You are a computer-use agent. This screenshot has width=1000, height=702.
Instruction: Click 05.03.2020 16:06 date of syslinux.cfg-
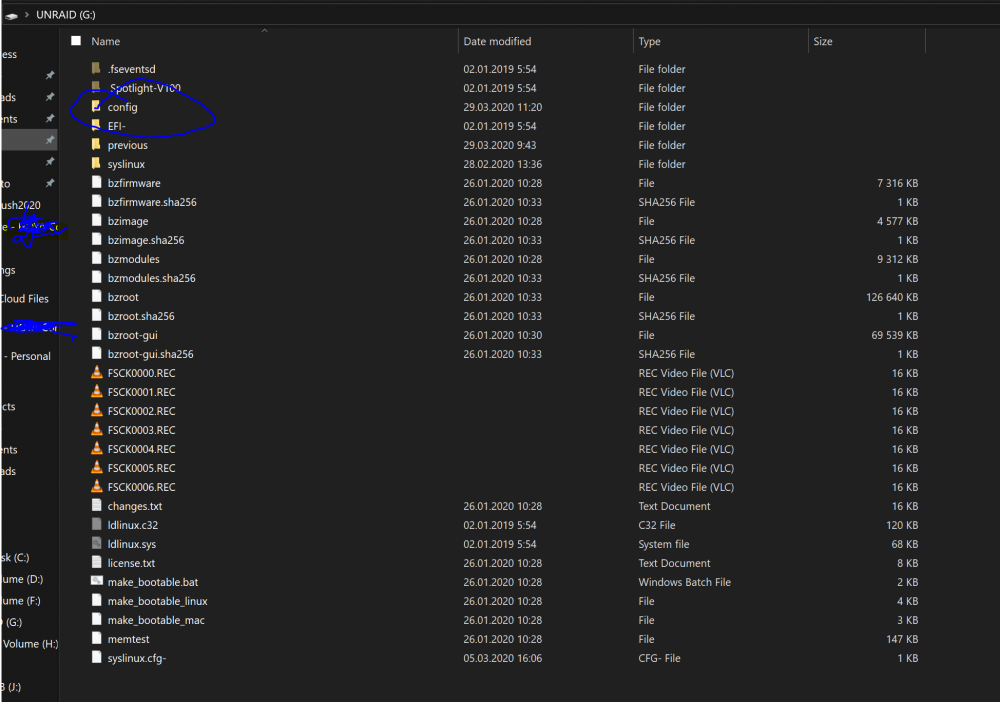tap(503, 658)
